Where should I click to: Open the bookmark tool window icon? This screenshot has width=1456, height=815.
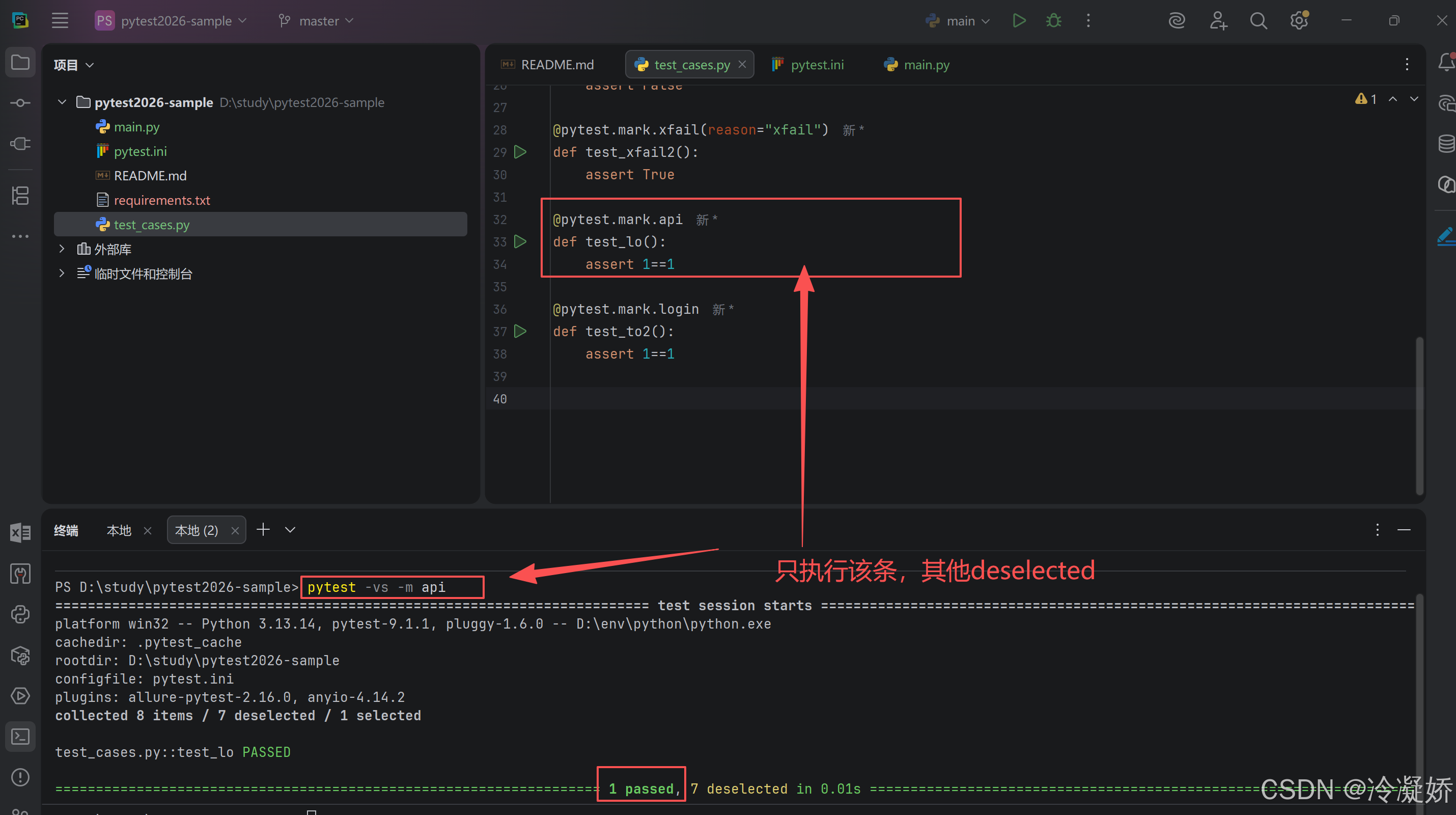click(20, 574)
